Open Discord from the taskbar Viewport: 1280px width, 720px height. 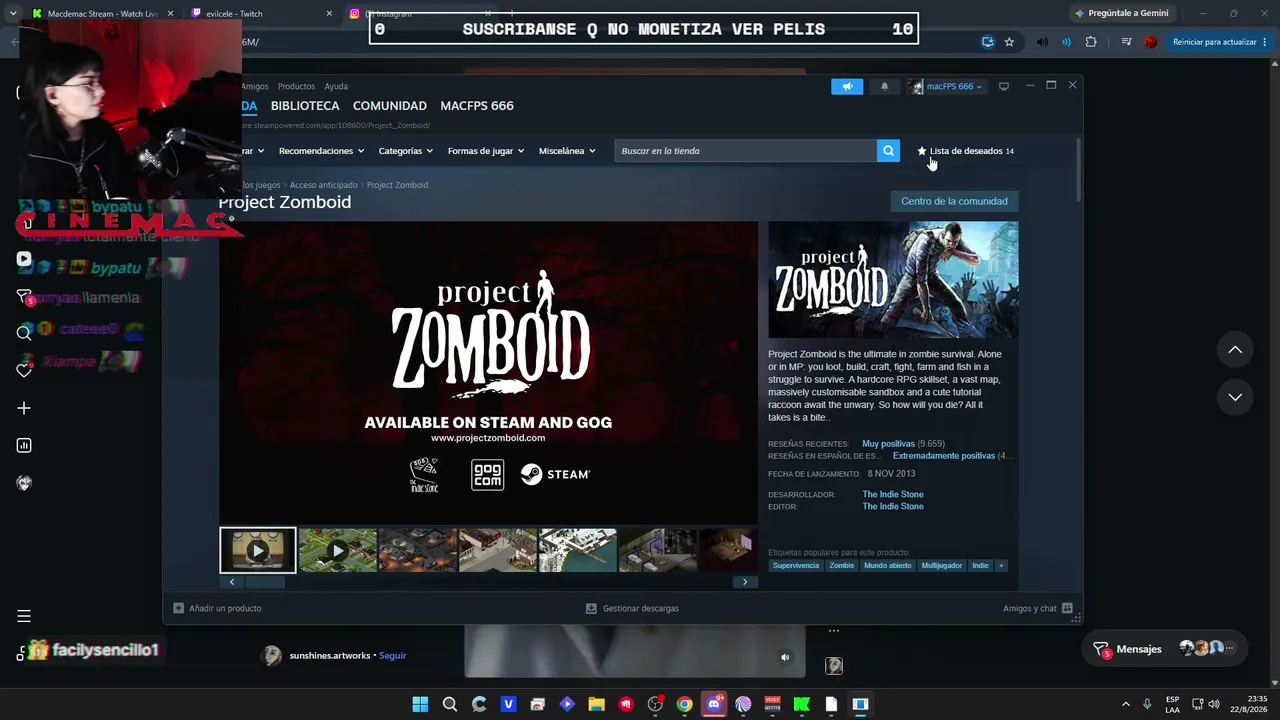(x=714, y=704)
